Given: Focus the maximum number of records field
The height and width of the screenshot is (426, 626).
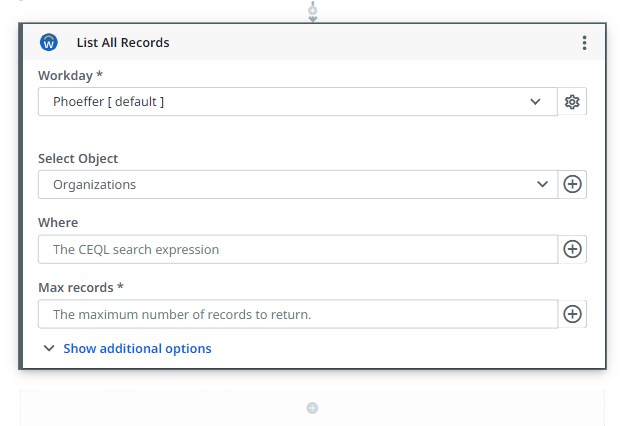Looking at the screenshot, I should click(x=297, y=314).
